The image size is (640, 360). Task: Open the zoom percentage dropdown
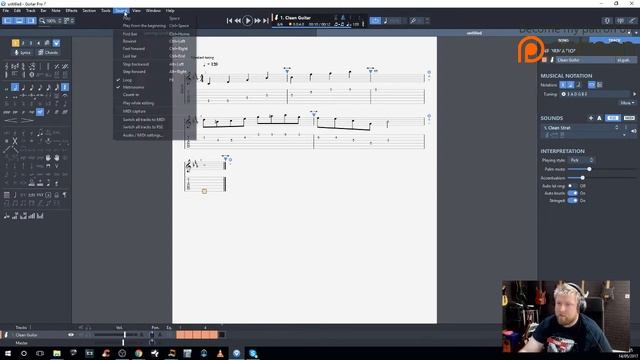pyautogui.click(x=53, y=21)
